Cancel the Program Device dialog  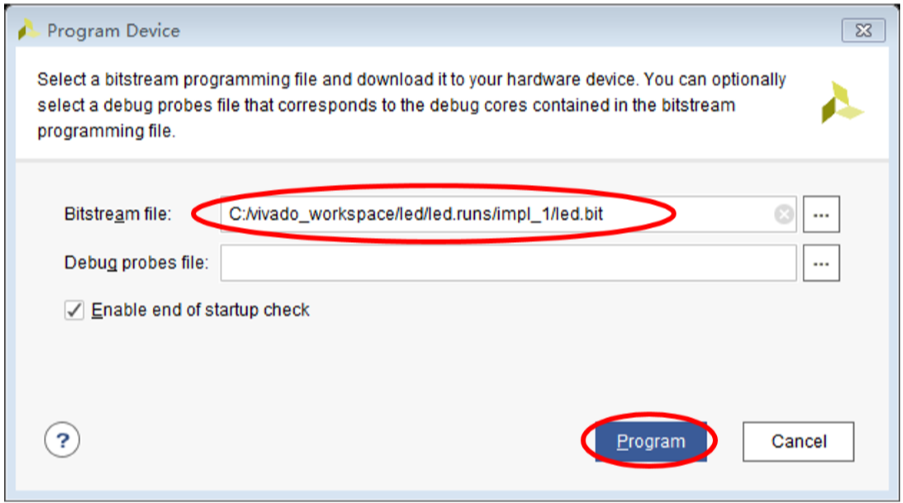pos(798,441)
